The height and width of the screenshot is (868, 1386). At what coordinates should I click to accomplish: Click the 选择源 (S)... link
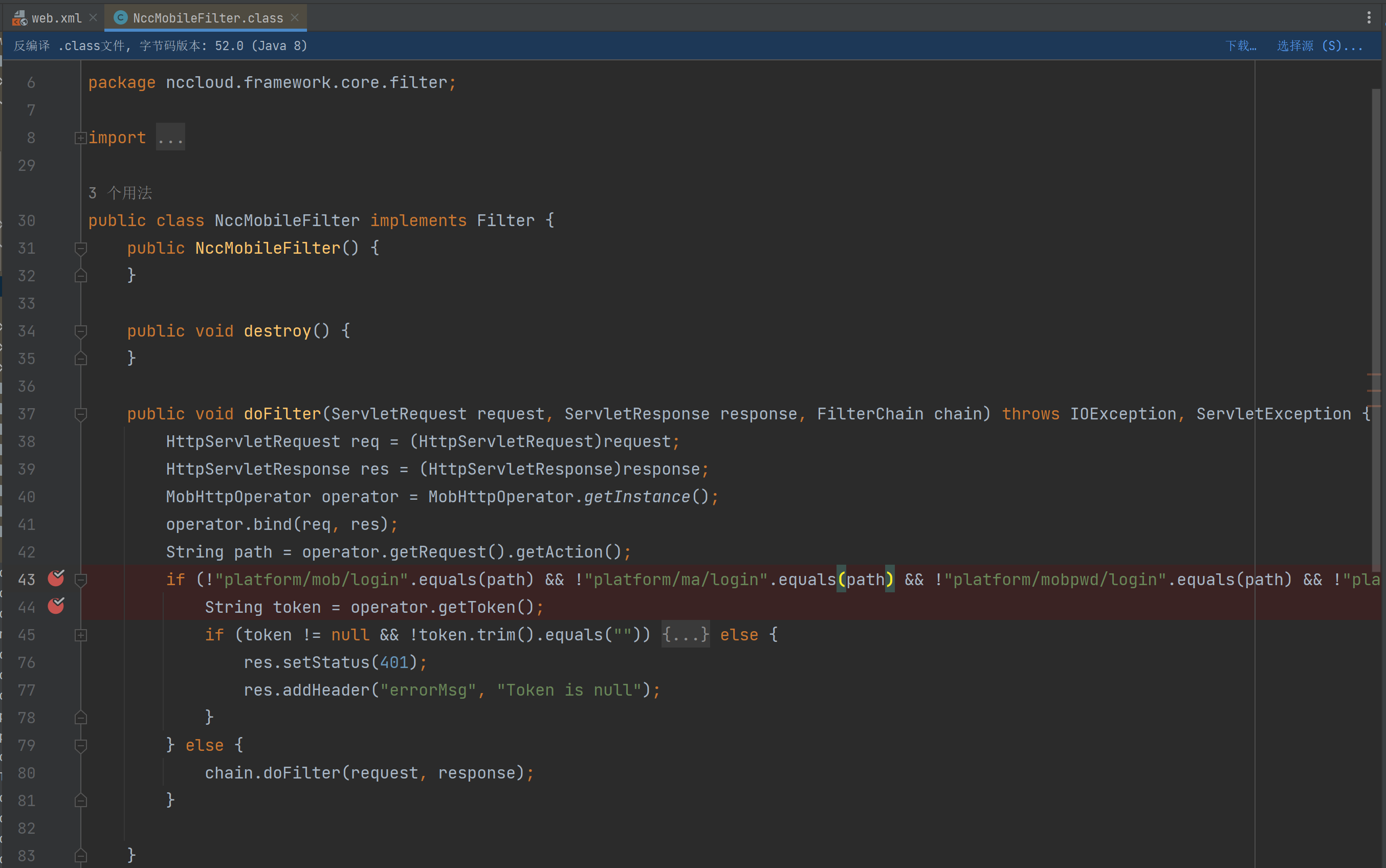coord(1319,46)
